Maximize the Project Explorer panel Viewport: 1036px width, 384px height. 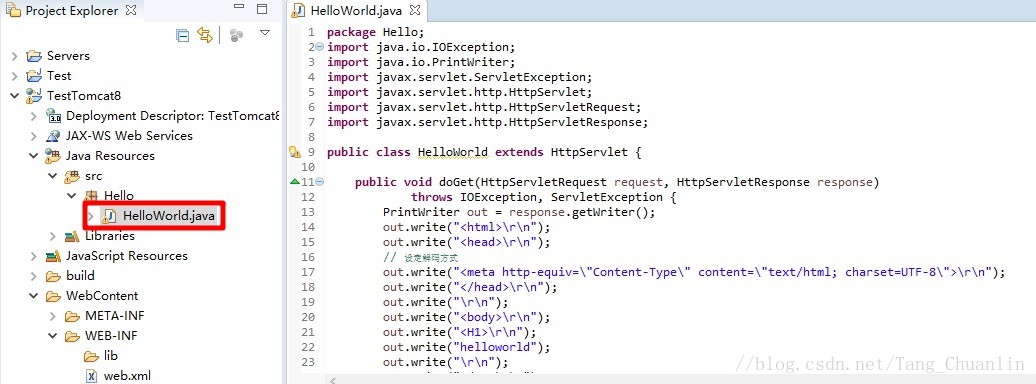tap(262, 9)
